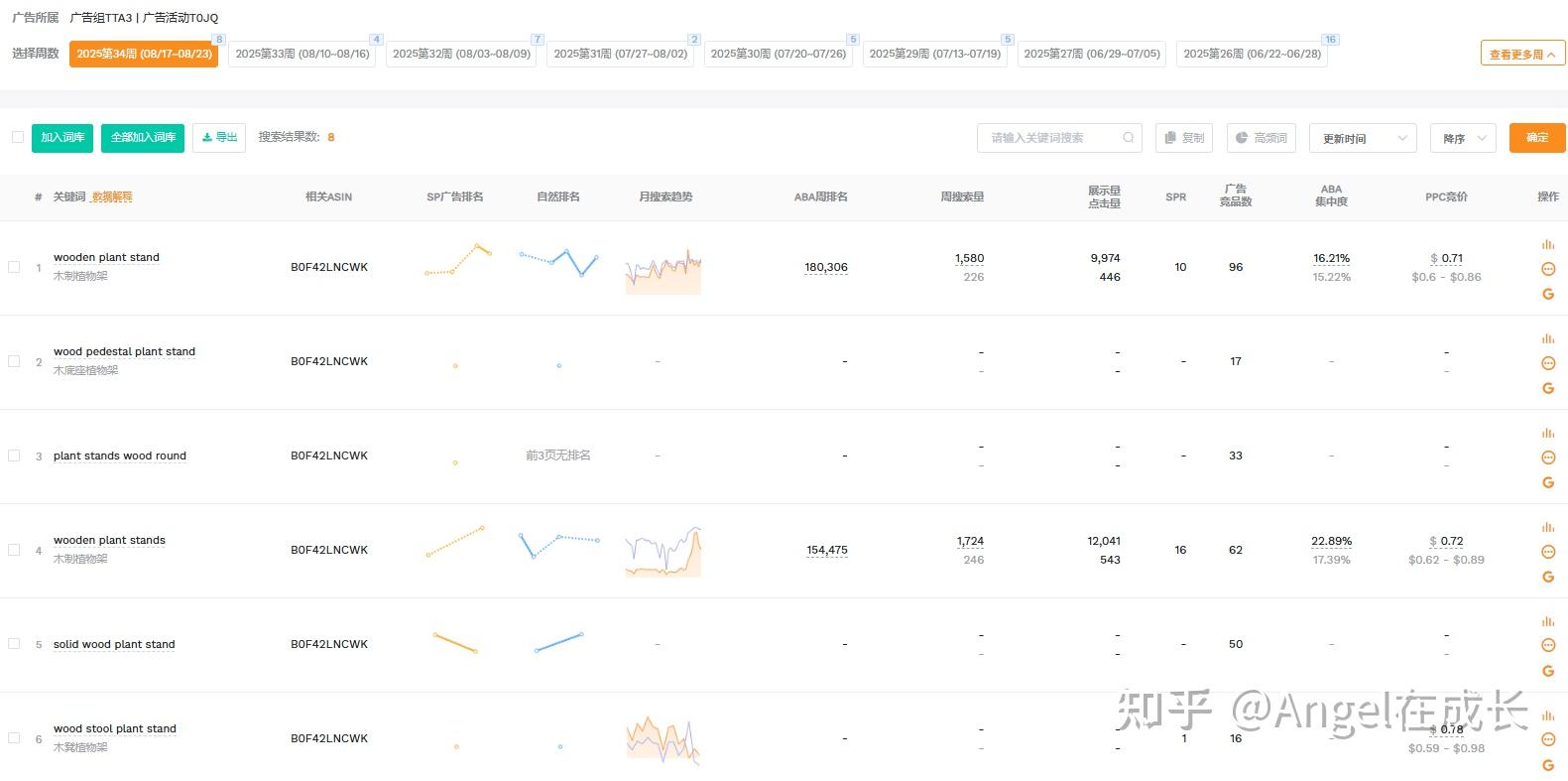This screenshot has width=1568, height=781.
Task: Check the box for wooden plant stand row
Action: click(14, 267)
